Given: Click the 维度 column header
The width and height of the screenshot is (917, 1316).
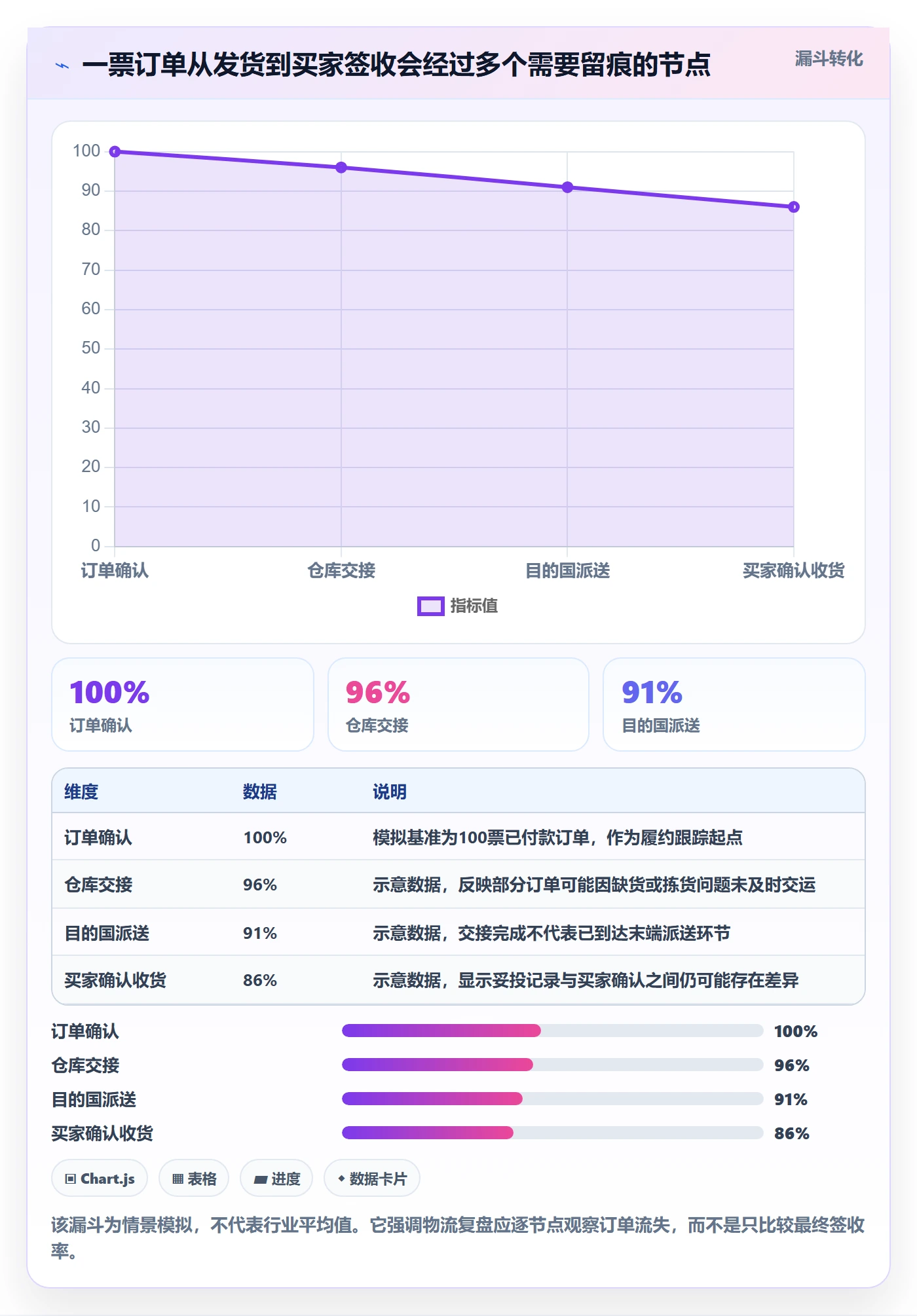Looking at the screenshot, I should coord(81,792).
